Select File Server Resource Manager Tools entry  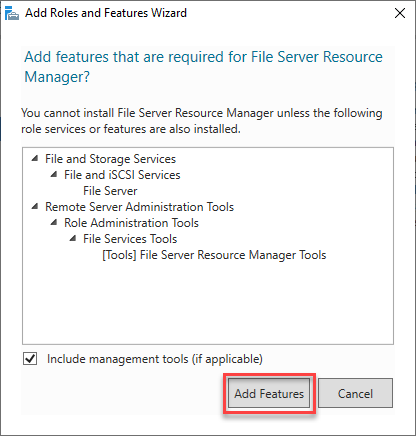(214, 255)
